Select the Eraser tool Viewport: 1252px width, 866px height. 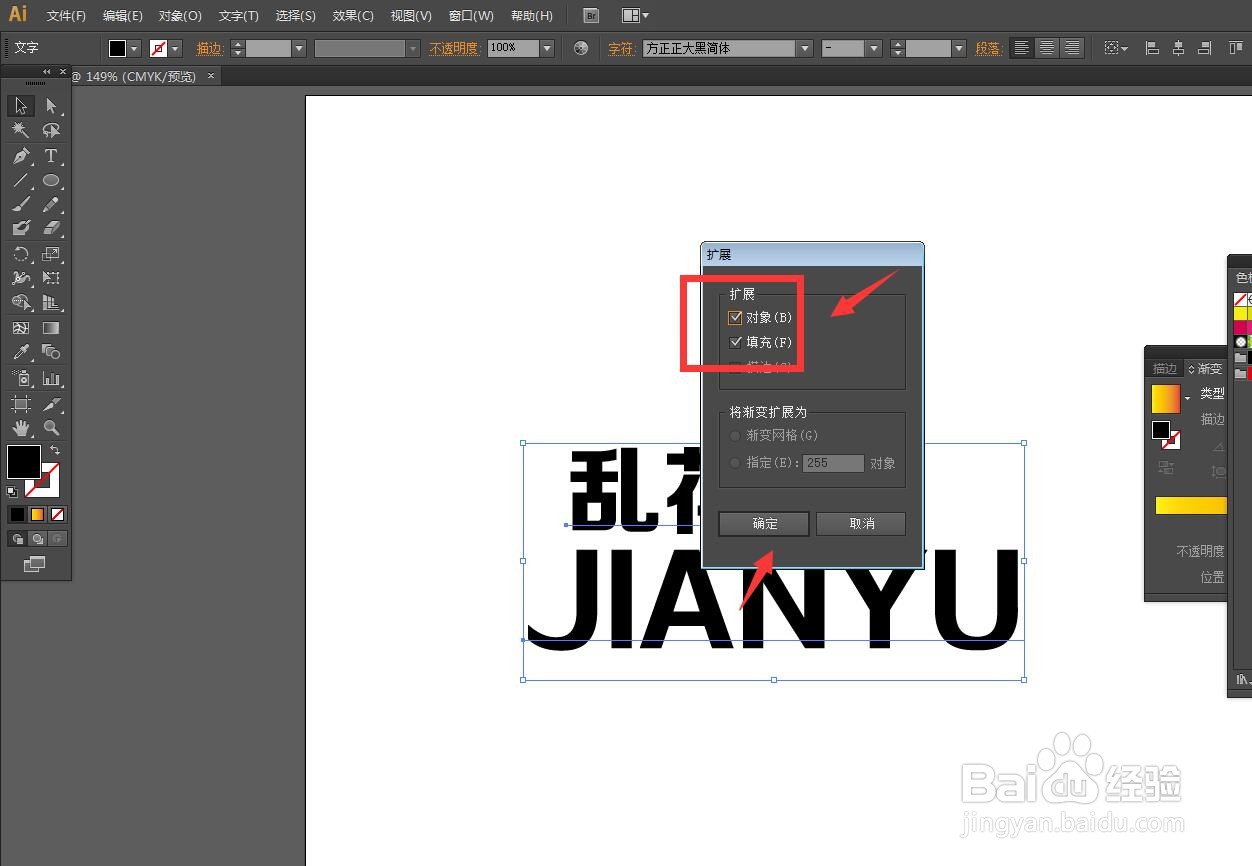click(x=51, y=228)
